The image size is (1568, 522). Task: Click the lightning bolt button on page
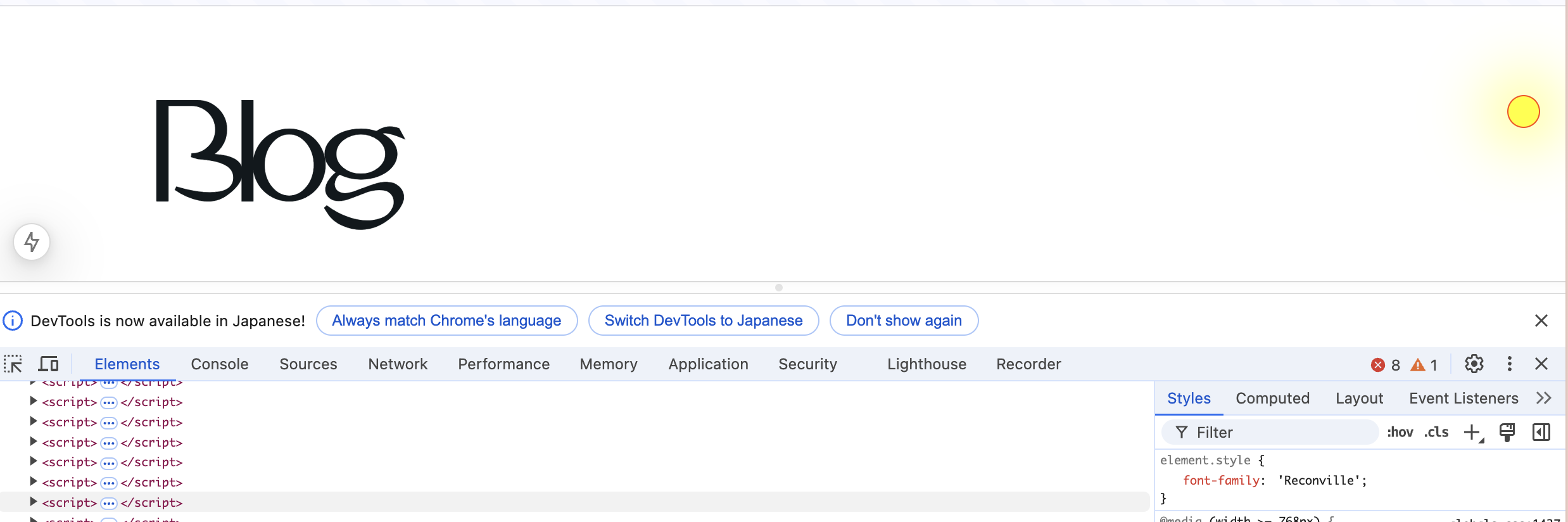point(32,242)
